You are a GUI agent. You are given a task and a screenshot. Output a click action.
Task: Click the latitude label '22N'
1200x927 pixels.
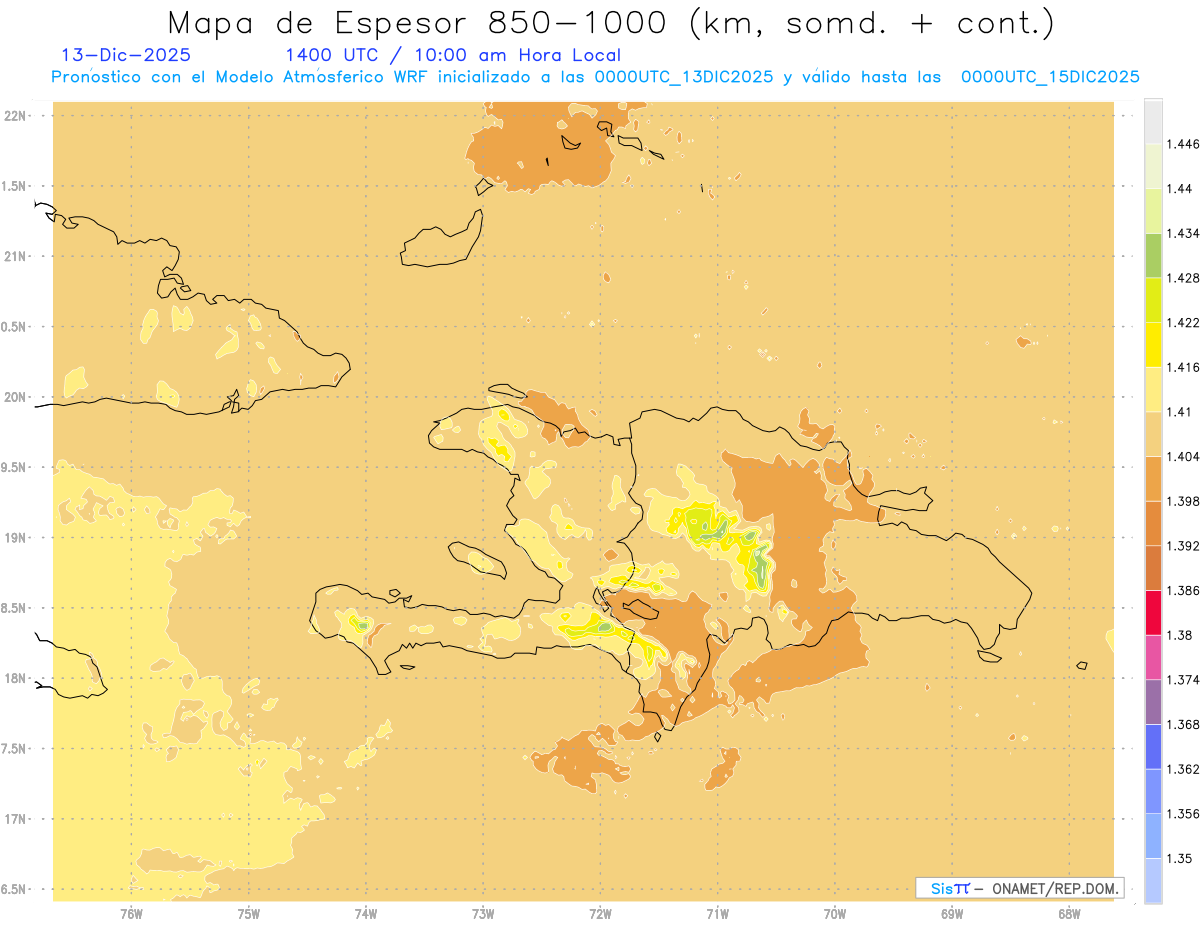click(x=15, y=116)
